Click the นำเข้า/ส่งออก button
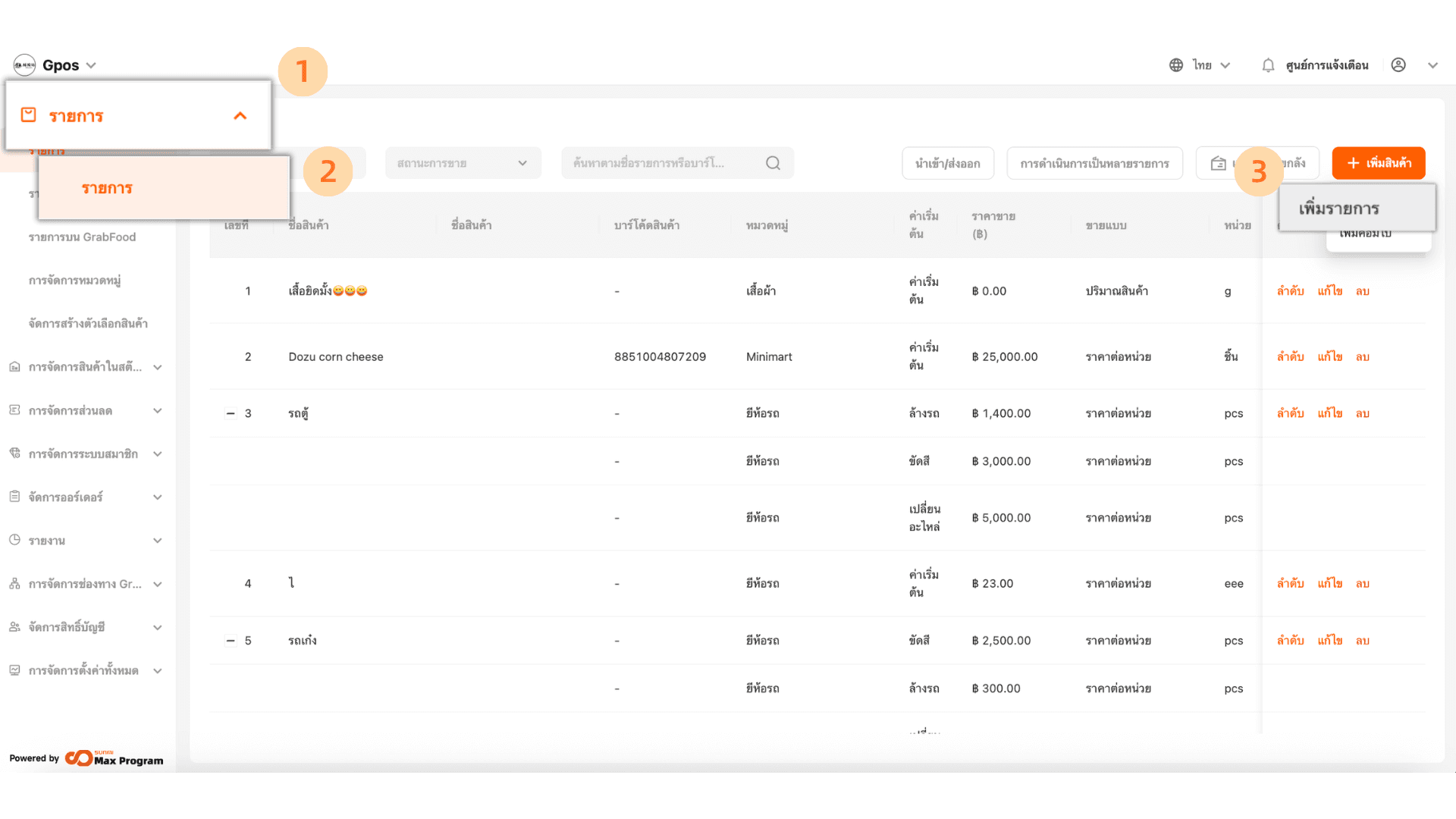 pos(947,163)
